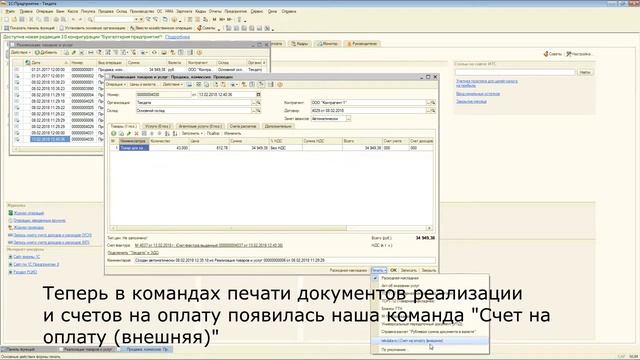The height and width of the screenshot is (360, 640).
Task: Open the 'Справка' menu
Action: click(x=289, y=11)
